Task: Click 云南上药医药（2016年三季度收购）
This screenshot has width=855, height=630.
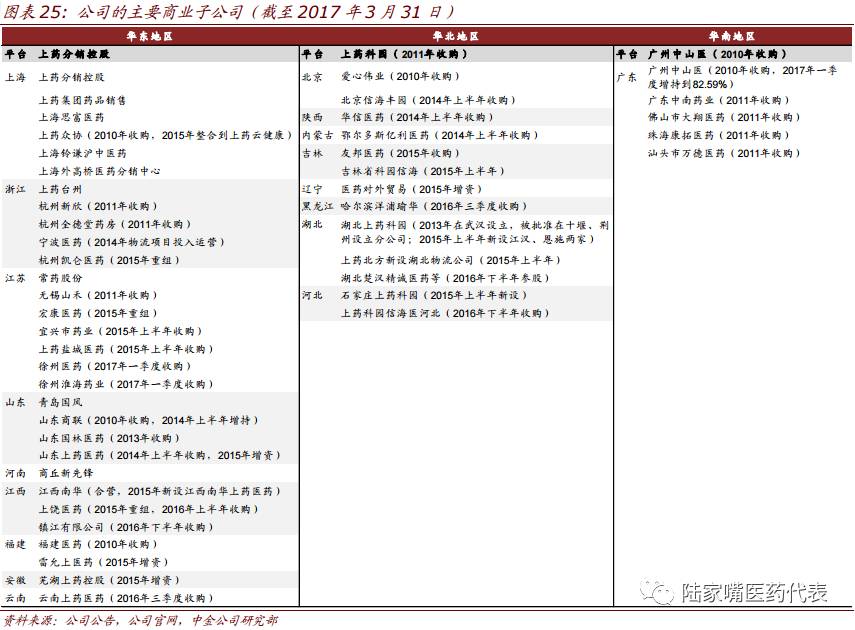Action: click(x=126, y=598)
